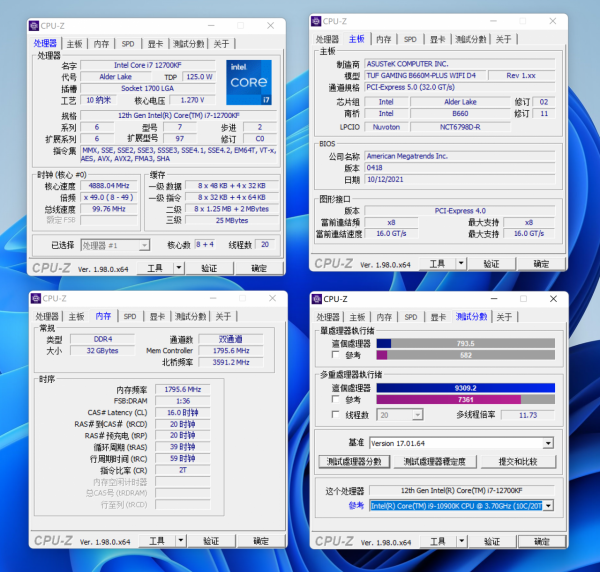
Task: Click 測試處理器分數 bench CPU button
Action: (x=354, y=461)
